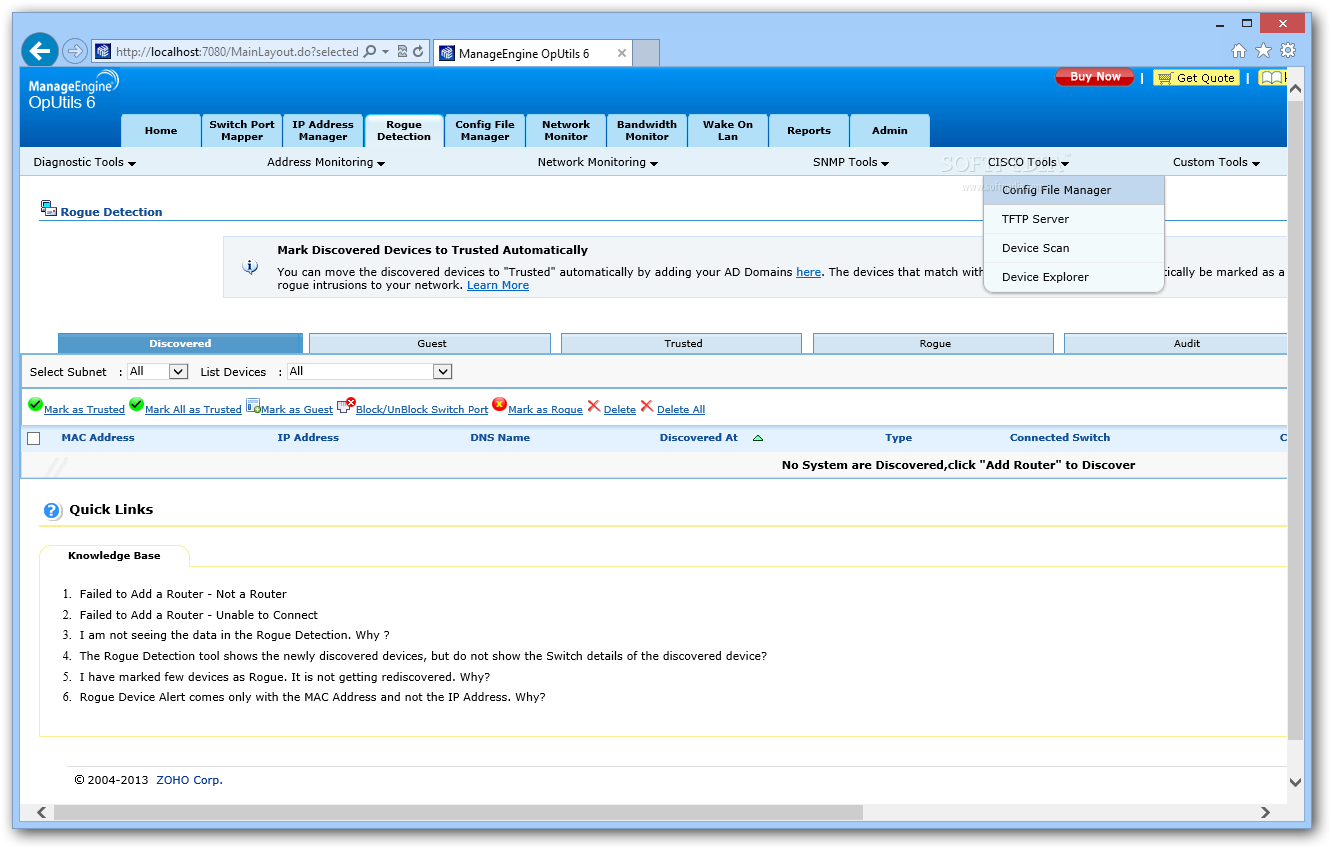Screen dimensions: 1332x849
Task: Open 'Failed to Add a Router - Not a Router'
Action: (183, 594)
